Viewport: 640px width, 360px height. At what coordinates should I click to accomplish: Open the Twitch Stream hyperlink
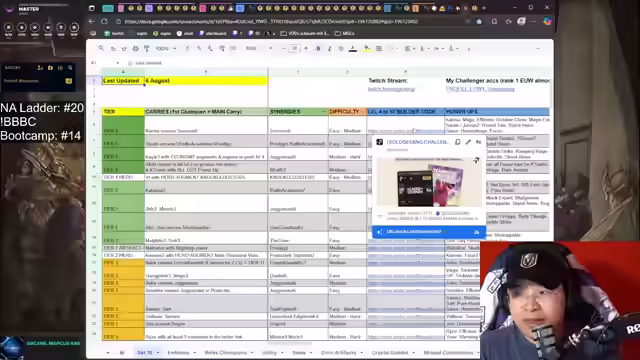(391, 89)
